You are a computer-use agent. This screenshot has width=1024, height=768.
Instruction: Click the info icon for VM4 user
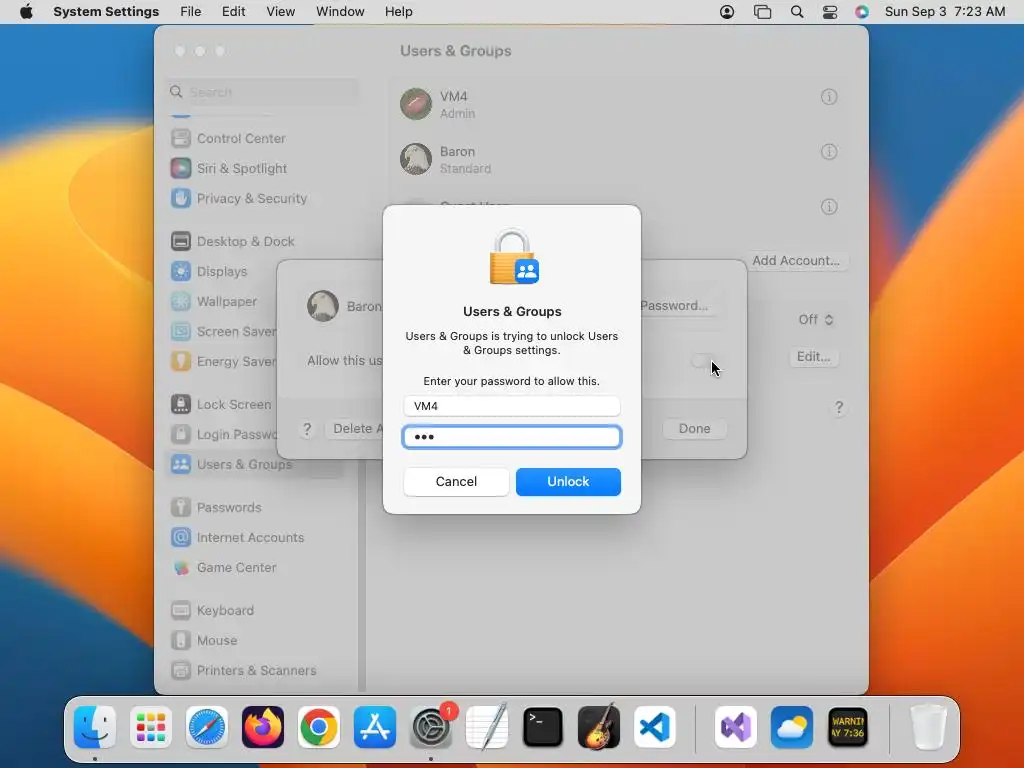(x=829, y=97)
